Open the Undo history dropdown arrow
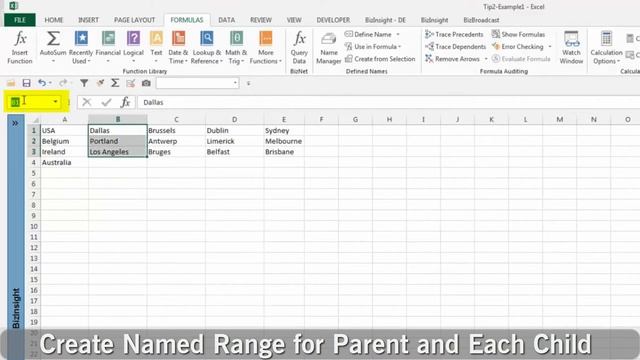 [50, 83]
